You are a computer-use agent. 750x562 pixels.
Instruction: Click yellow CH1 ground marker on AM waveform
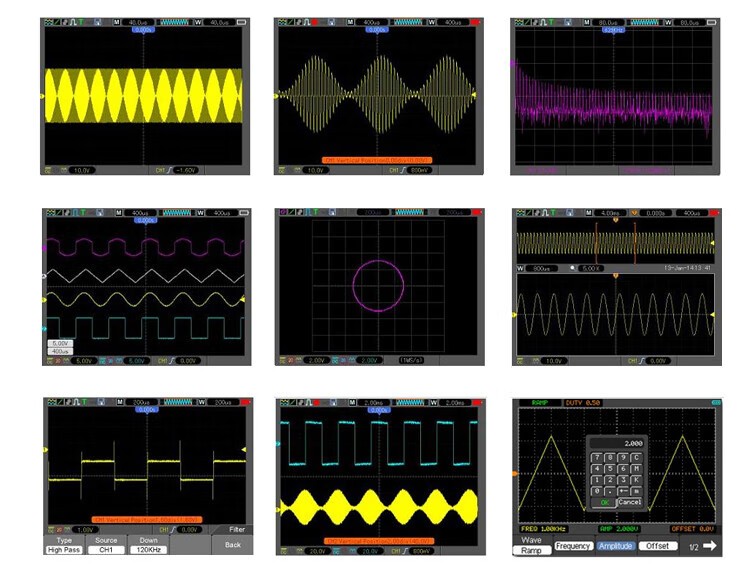pos(42,96)
